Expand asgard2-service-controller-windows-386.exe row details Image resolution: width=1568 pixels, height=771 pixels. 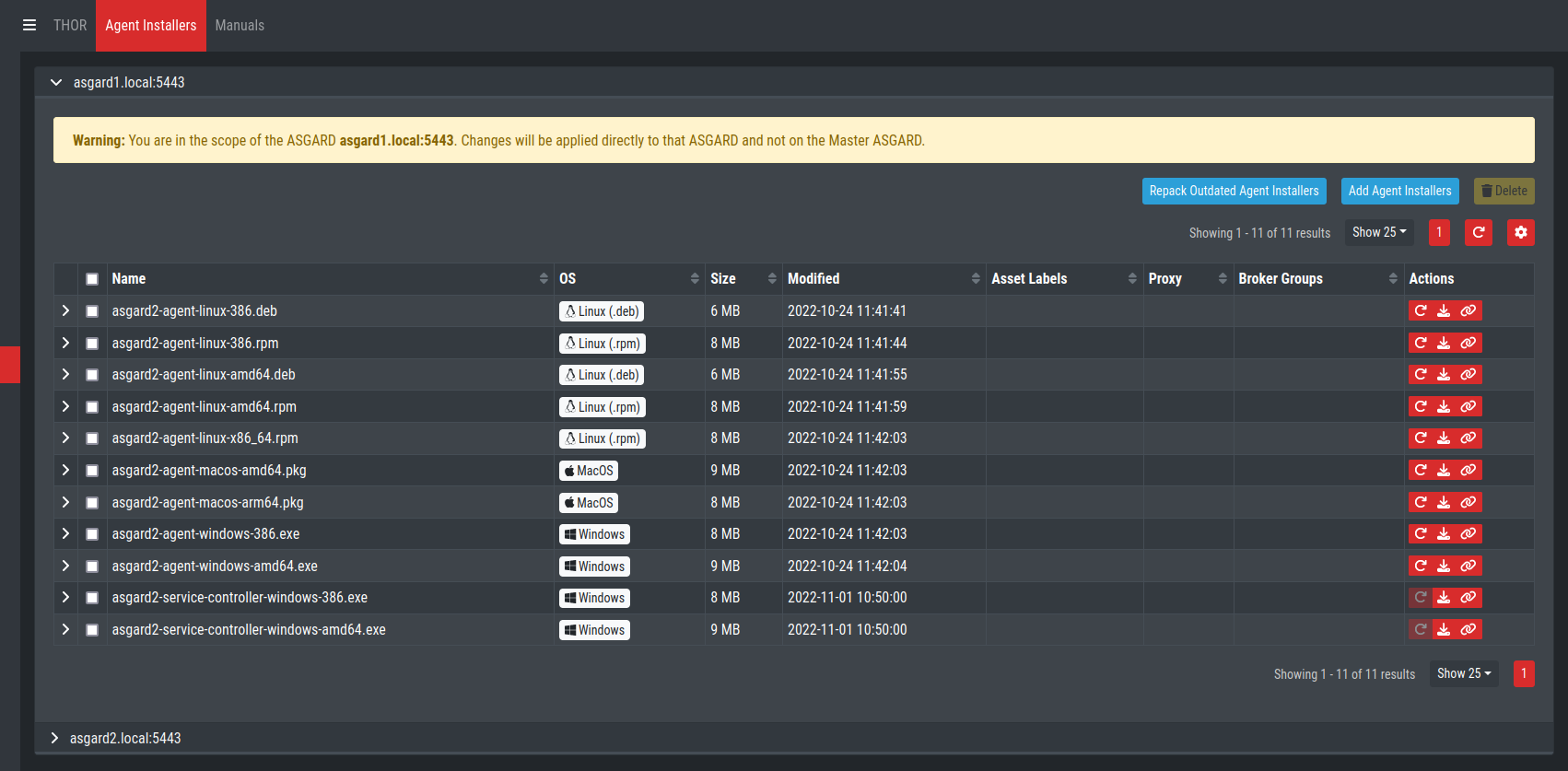tap(65, 598)
